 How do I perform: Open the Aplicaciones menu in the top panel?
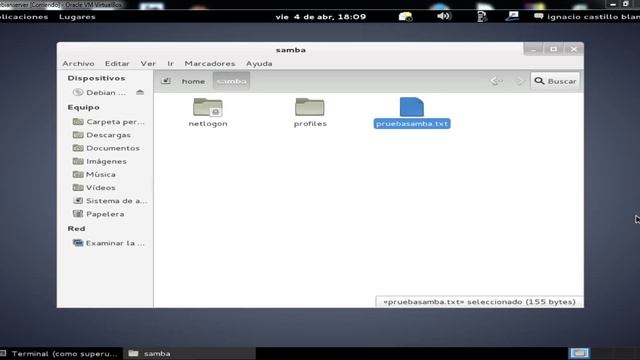[24, 17]
